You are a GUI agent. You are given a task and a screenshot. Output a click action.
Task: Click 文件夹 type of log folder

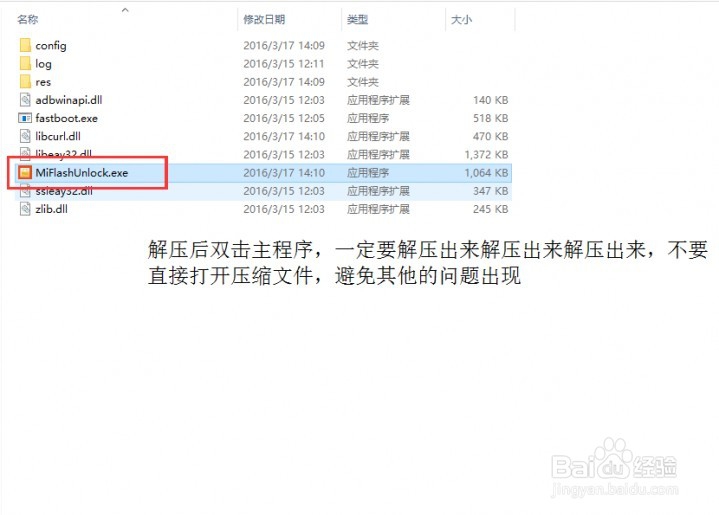(x=363, y=64)
